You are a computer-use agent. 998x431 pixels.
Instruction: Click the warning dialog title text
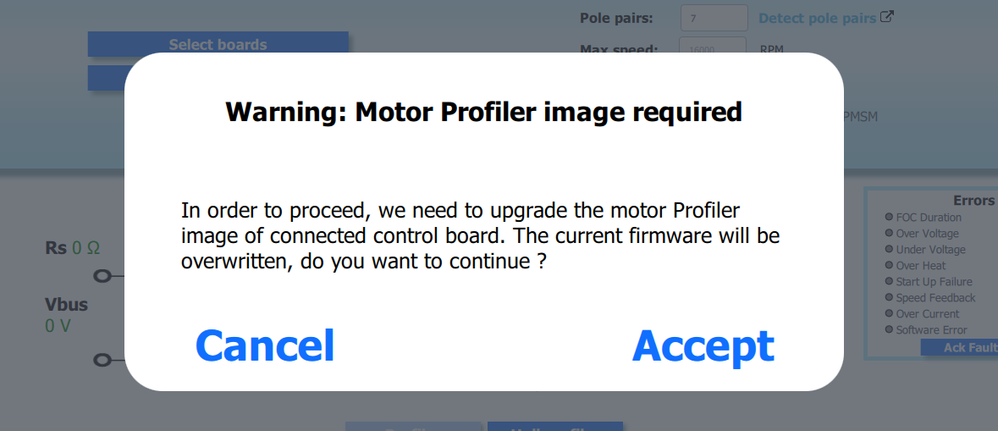pos(484,112)
